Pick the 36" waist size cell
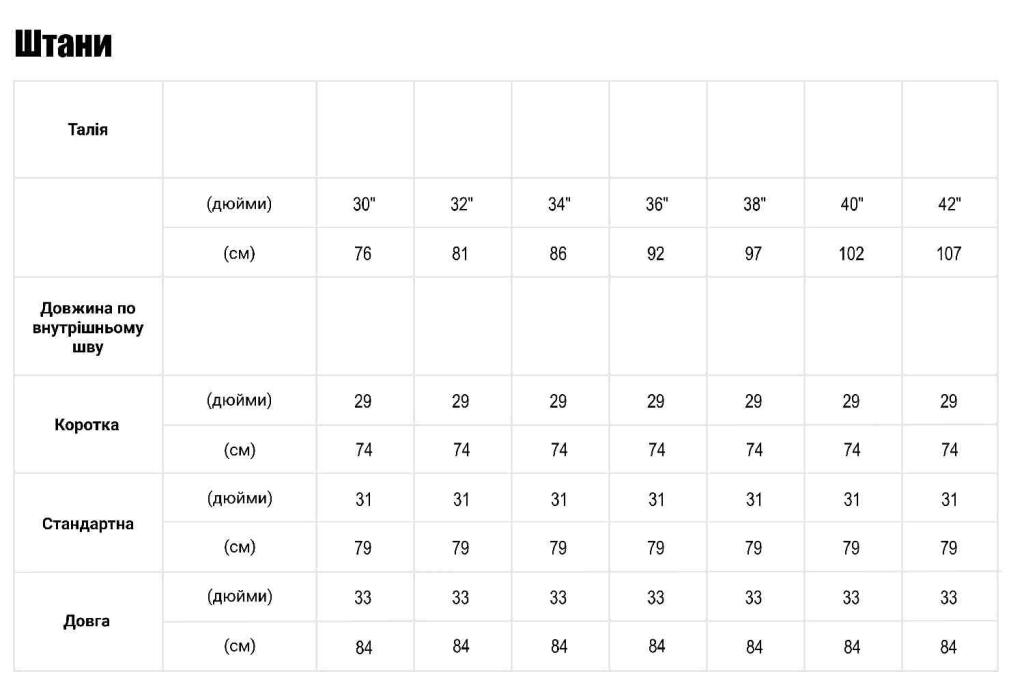The height and width of the screenshot is (687, 1024). point(656,205)
